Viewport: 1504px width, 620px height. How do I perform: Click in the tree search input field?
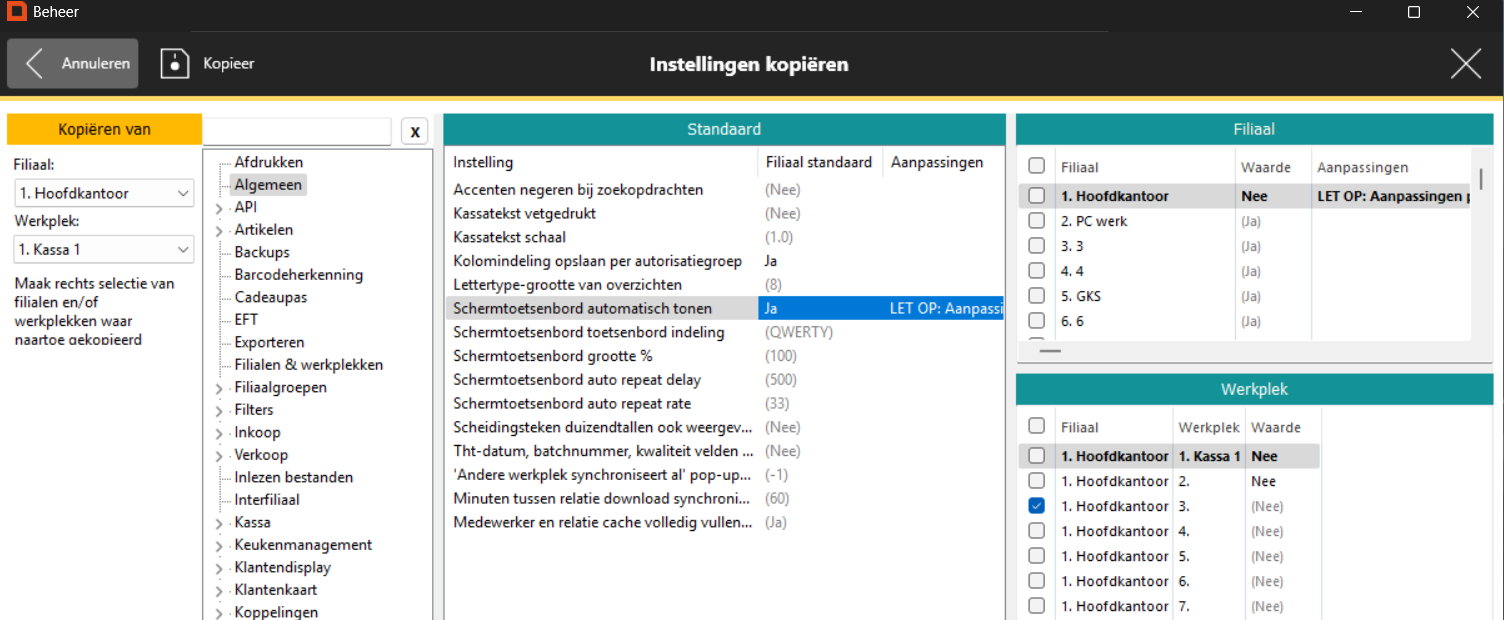tap(297, 132)
